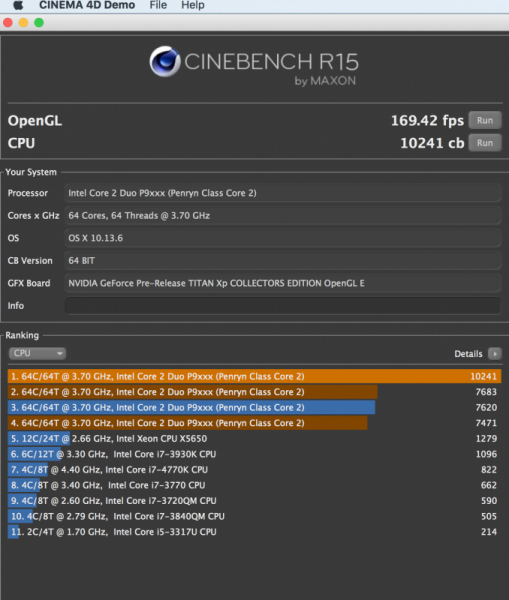Select ranking entry 1 scoring 10241
Viewport: 509px width, 600px height.
(x=254, y=377)
